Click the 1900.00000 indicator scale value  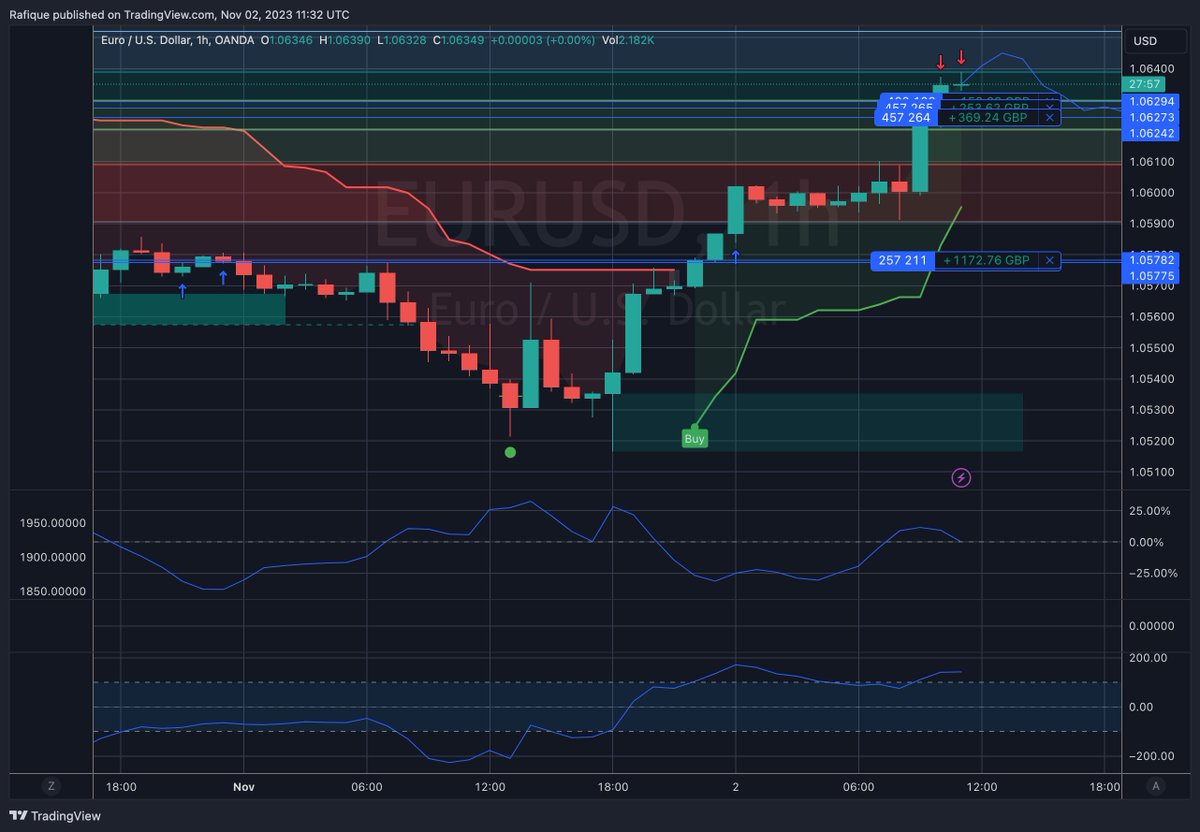[53, 557]
